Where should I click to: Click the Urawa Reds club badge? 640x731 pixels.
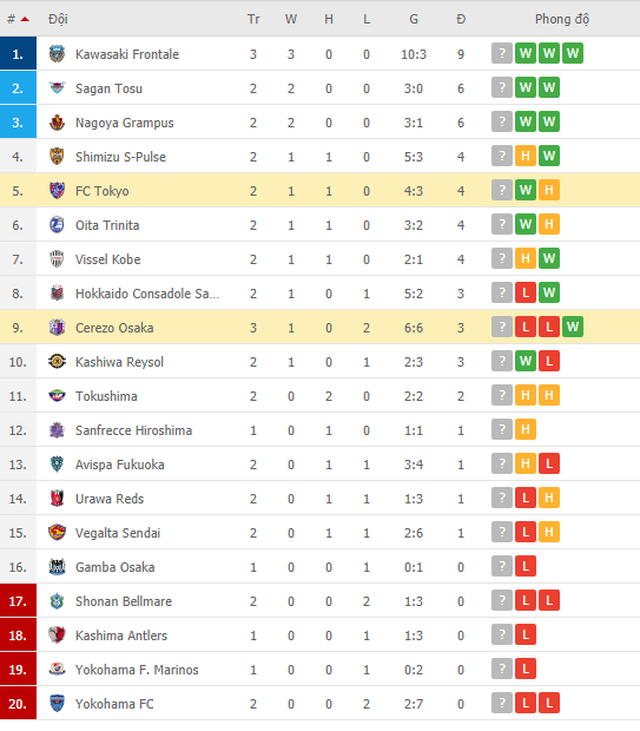pos(57,498)
